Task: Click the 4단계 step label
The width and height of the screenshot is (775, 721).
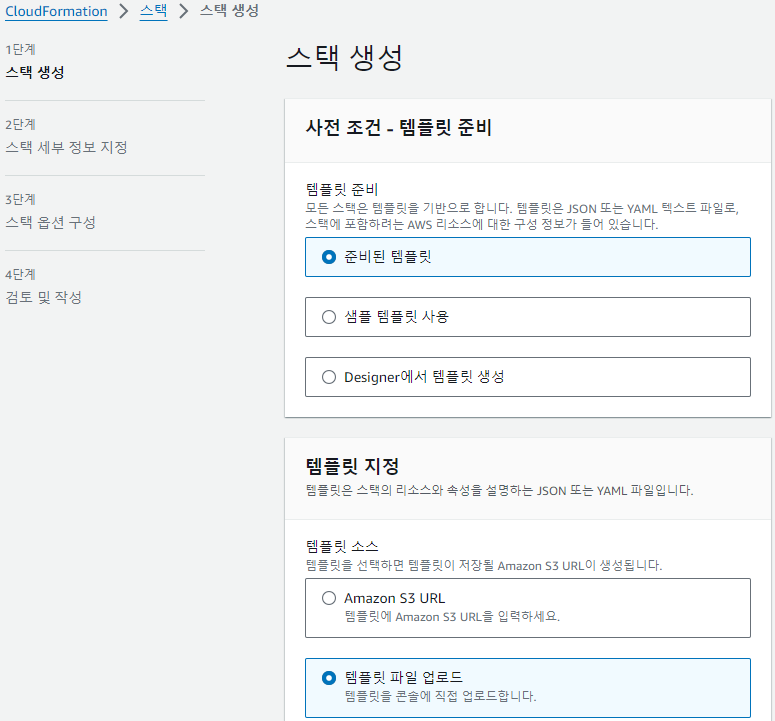Action: tap(20, 274)
